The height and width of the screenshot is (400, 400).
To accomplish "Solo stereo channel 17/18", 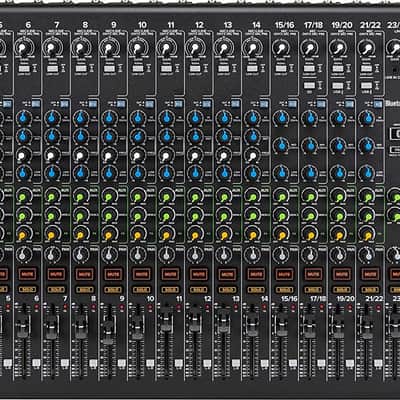I will (x=313, y=289).
